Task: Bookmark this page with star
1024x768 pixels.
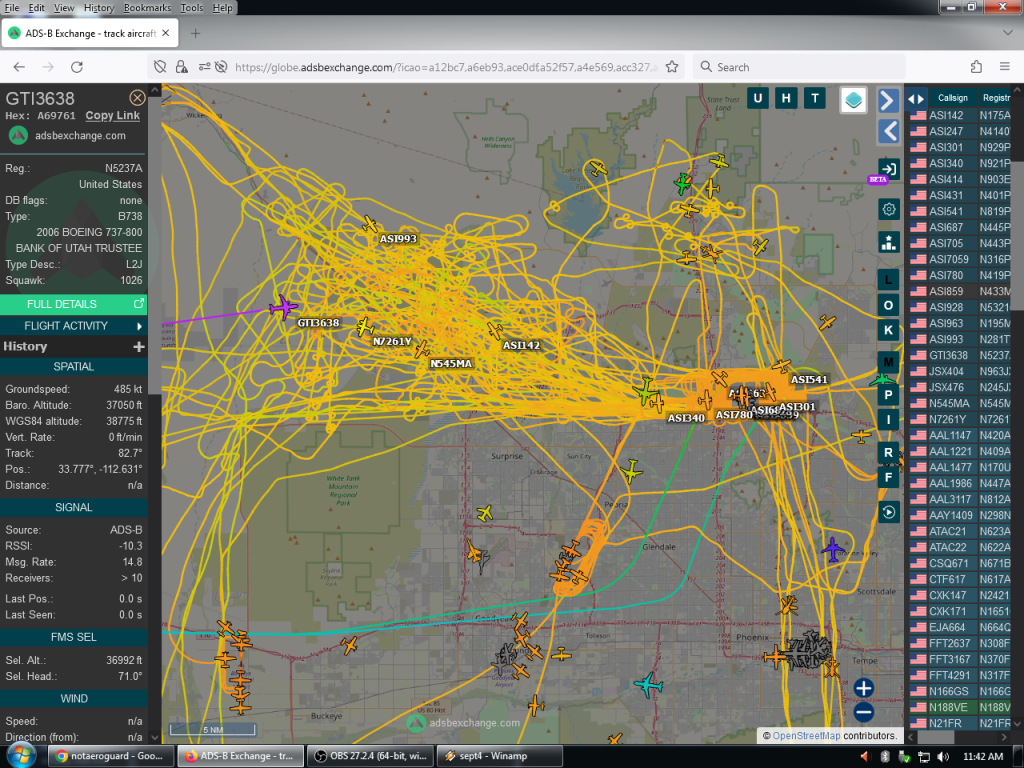Action: 671,67
